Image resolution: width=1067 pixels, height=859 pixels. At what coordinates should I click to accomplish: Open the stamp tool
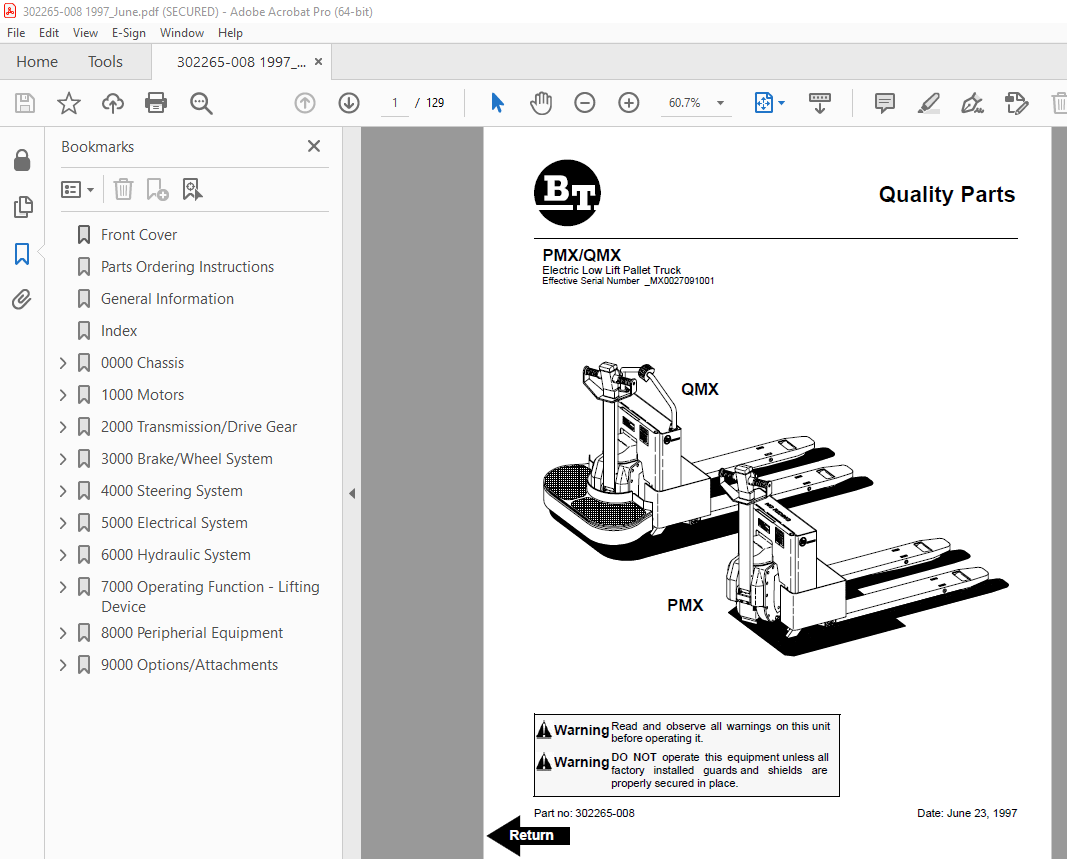coord(1016,103)
